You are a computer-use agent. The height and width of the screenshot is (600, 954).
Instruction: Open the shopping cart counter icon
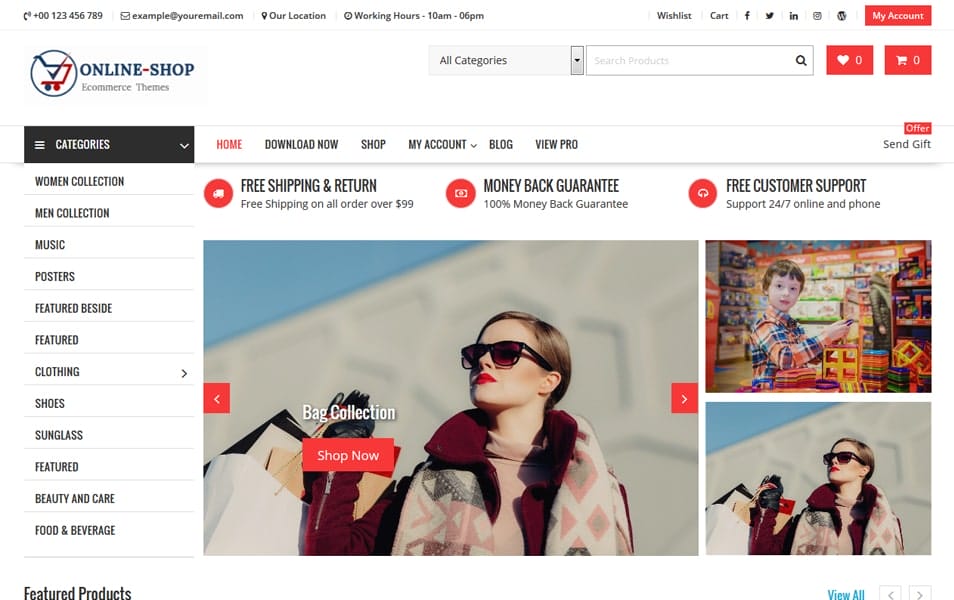coord(907,60)
